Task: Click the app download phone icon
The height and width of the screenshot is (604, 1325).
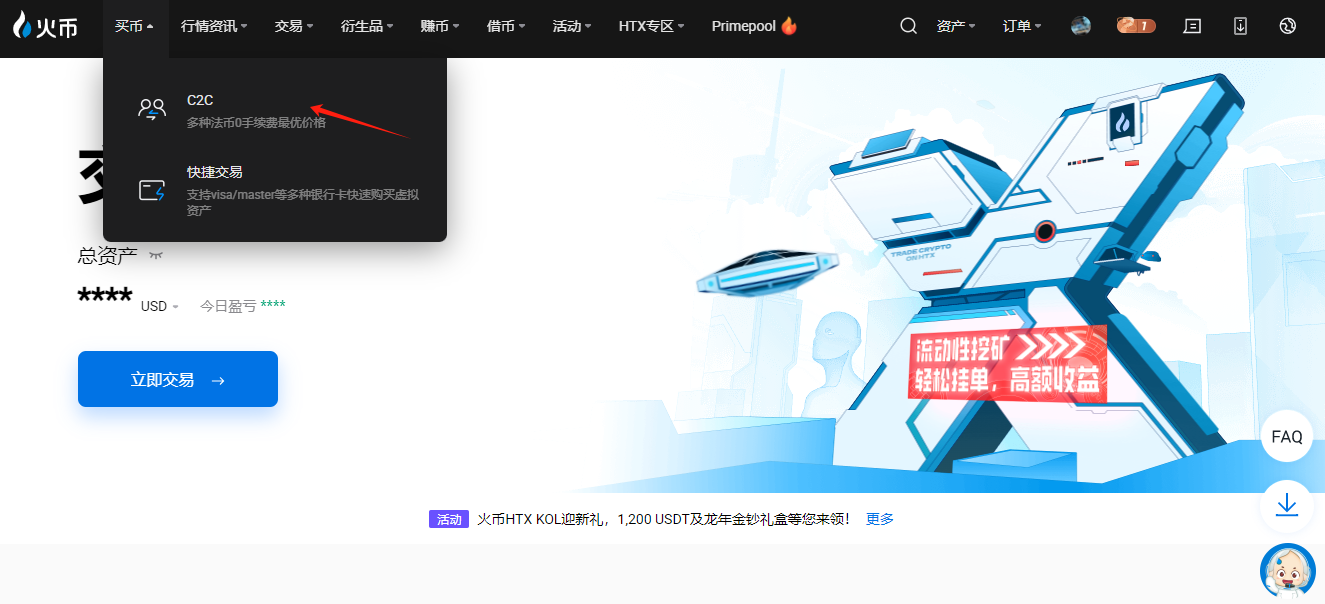Action: (1240, 27)
